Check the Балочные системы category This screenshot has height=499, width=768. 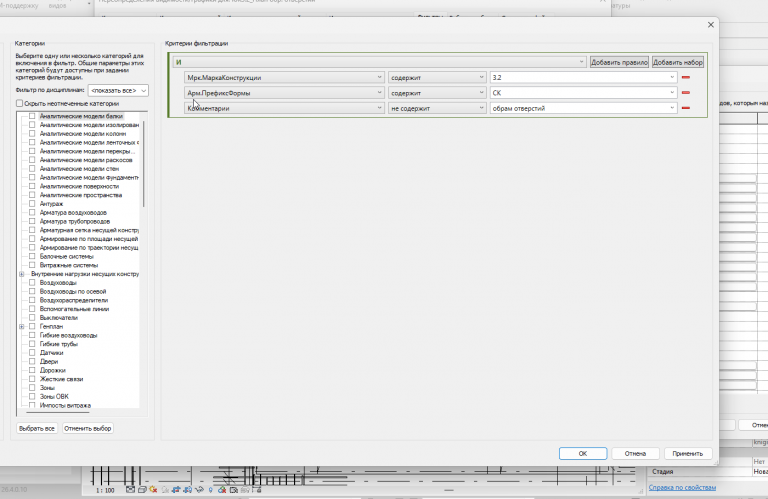tap(32, 256)
